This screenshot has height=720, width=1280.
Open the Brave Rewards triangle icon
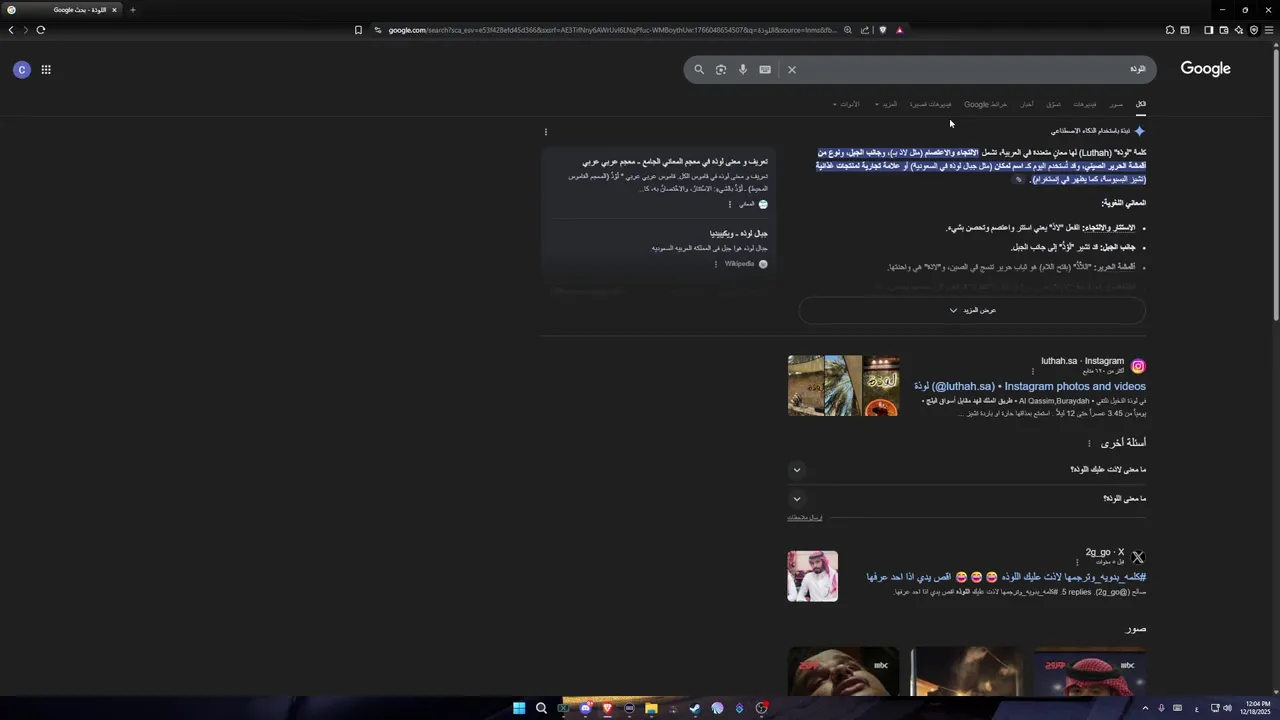click(900, 30)
